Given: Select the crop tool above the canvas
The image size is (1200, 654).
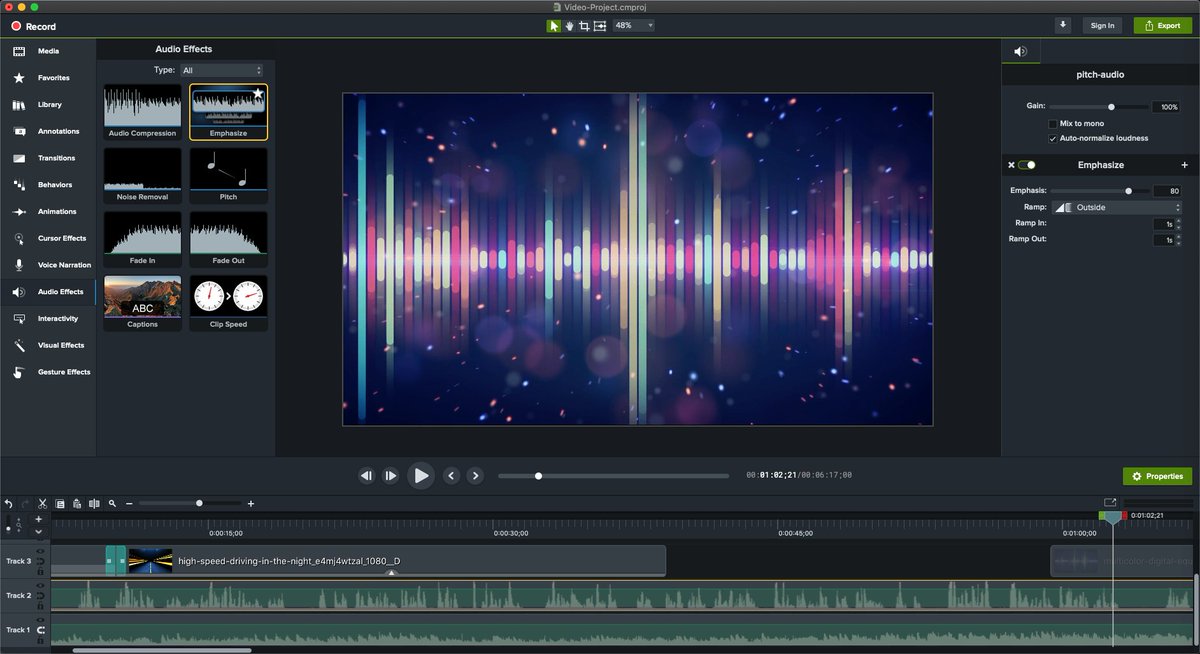Looking at the screenshot, I should 584,25.
